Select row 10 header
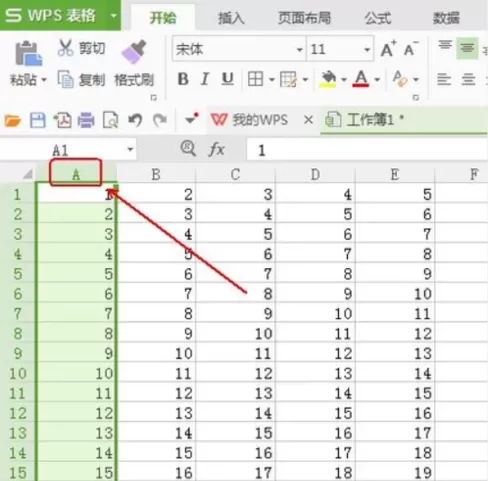Screen dimensions: 488x481 point(18,373)
